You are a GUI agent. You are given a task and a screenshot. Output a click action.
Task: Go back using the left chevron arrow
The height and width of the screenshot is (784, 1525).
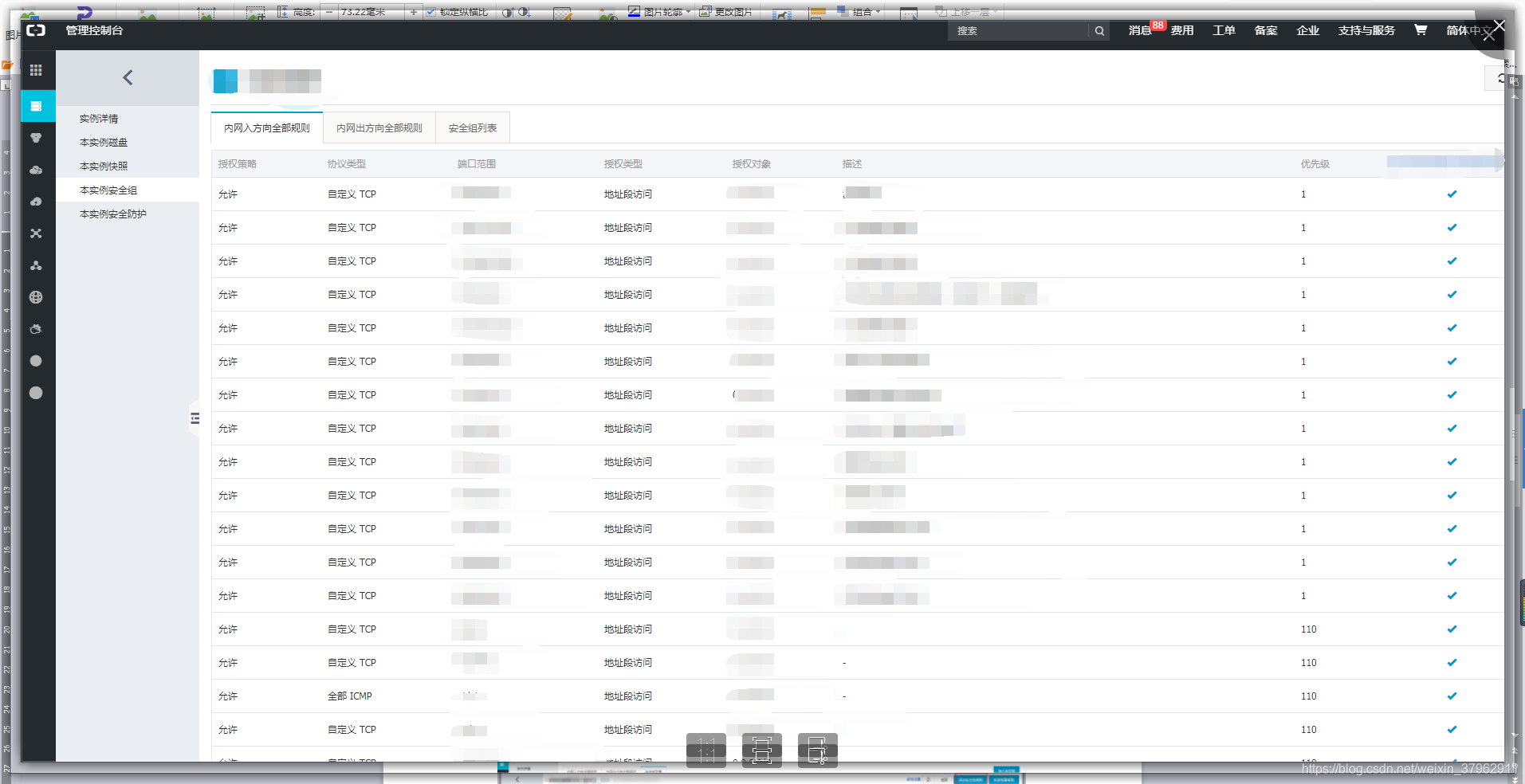[x=128, y=77]
